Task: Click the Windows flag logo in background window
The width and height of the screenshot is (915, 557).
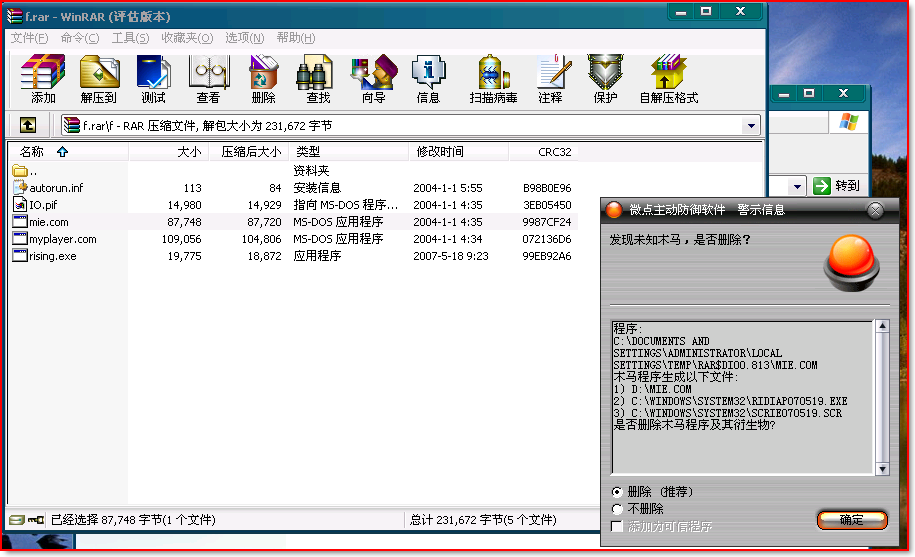Action: click(848, 122)
